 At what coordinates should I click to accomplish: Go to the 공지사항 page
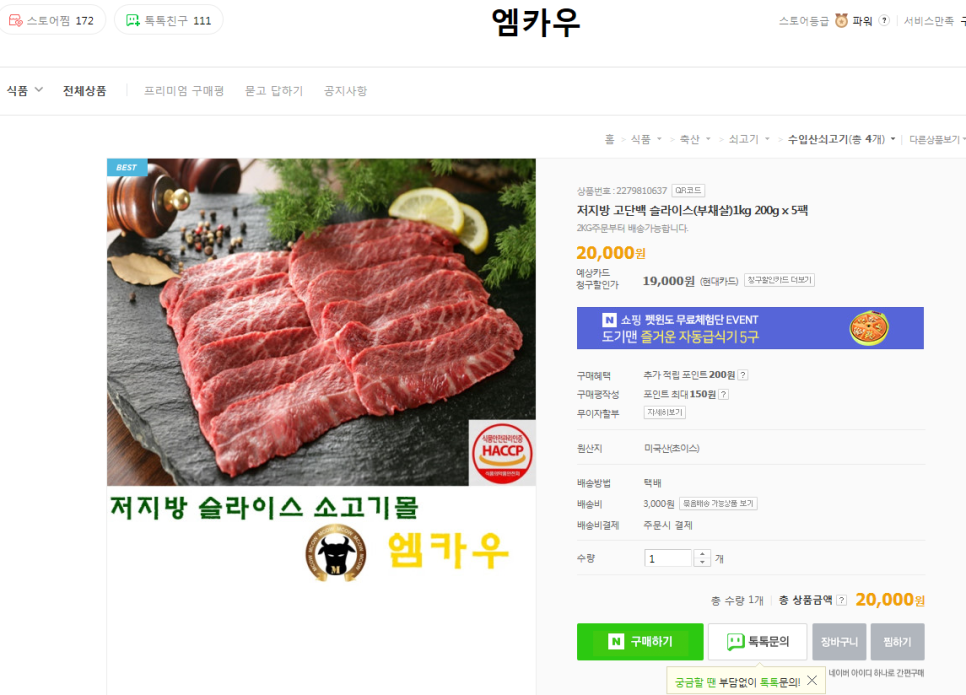(x=346, y=91)
